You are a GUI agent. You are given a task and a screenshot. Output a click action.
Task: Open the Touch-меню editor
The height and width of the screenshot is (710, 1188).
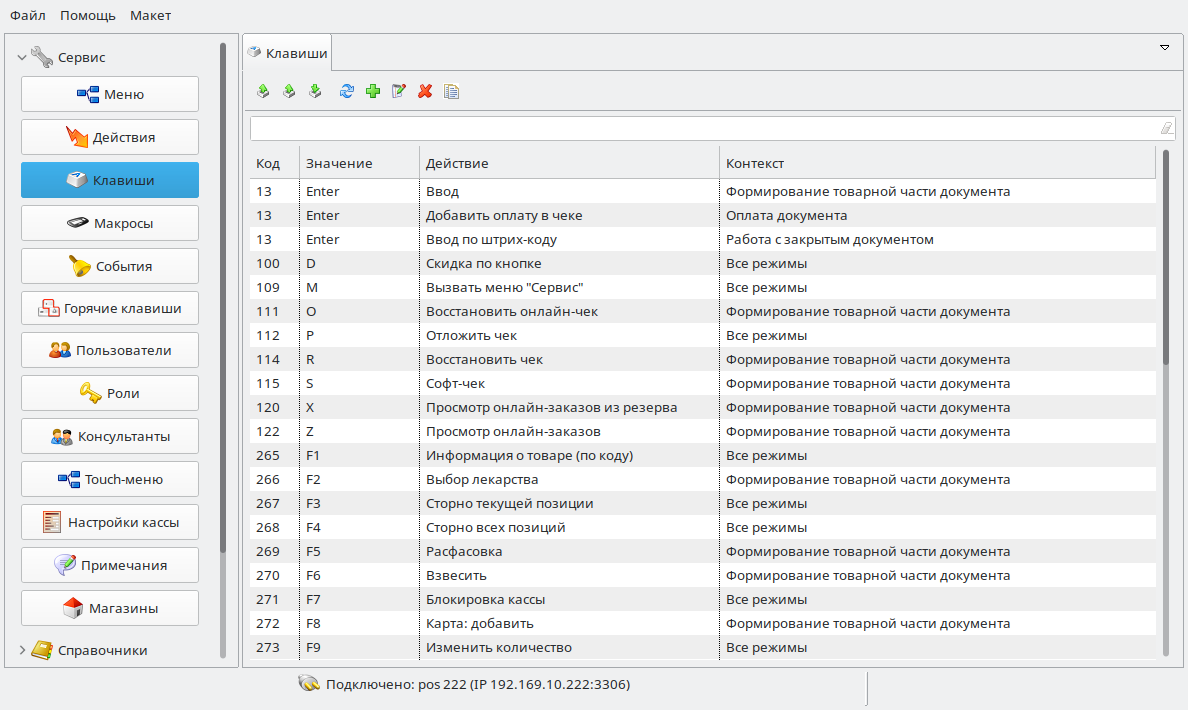click(110, 480)
